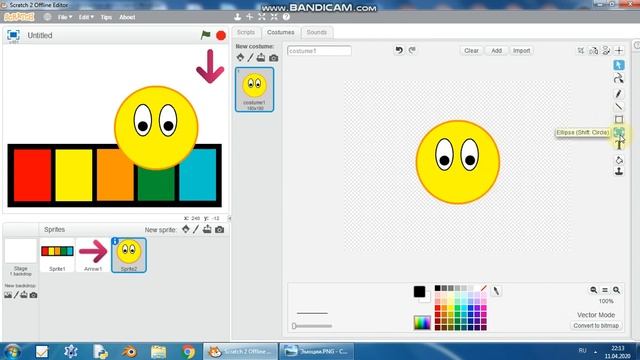Viewport: 640px width, 360px height.
Task: Click the green flag to start
Action: pyautogui.click(x=206, y=35)
